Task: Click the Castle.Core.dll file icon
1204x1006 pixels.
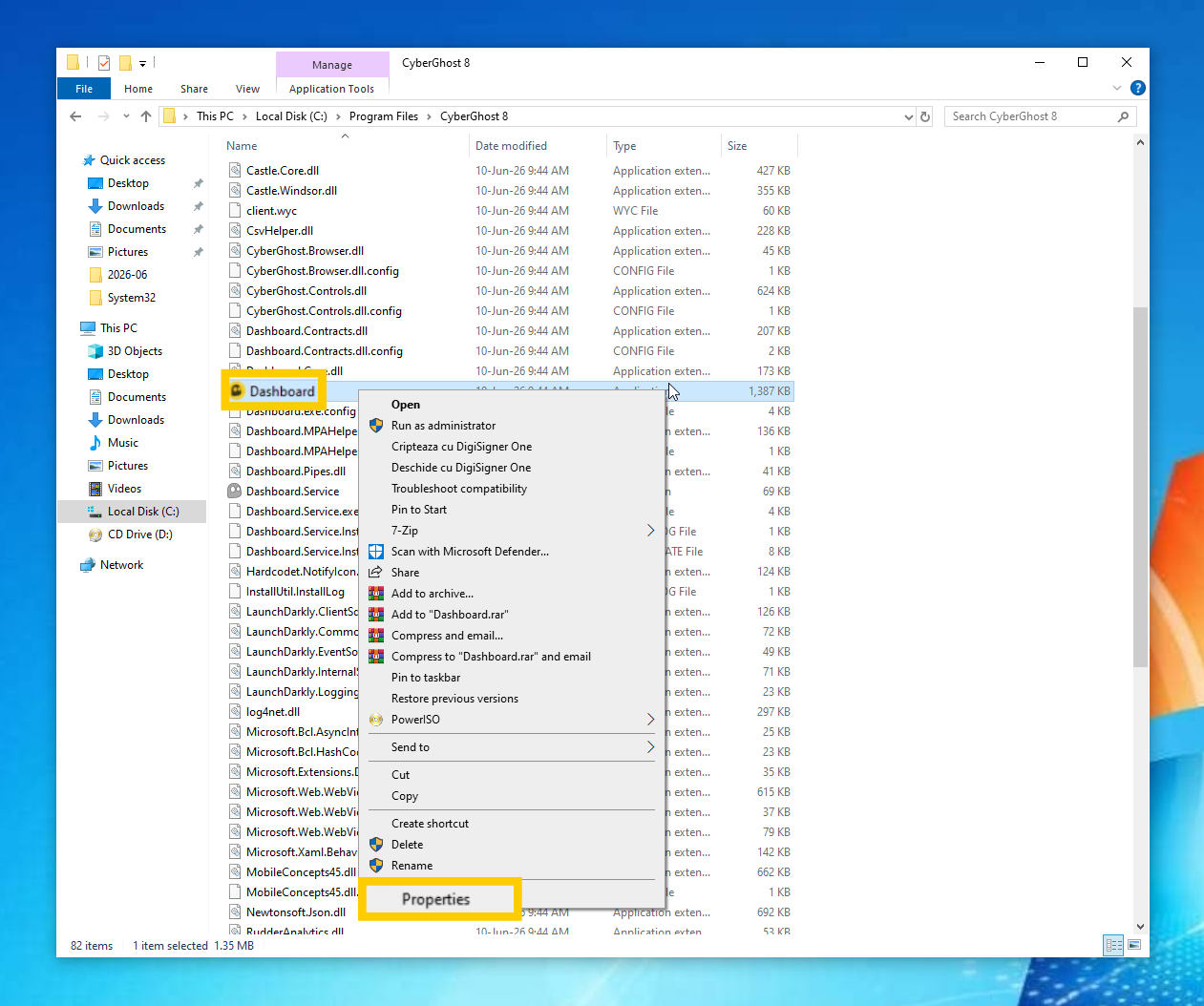Action: [x=235, y=171]
